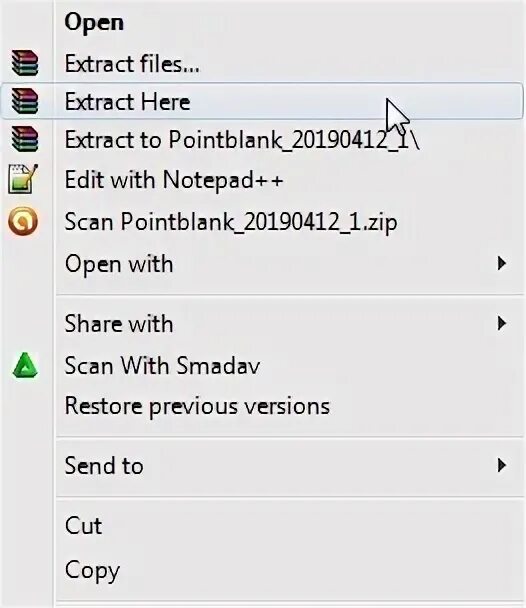Choose Extract Here entry
Image resolution: width=526 pixels, height=608 pixels.
point(262,101)
